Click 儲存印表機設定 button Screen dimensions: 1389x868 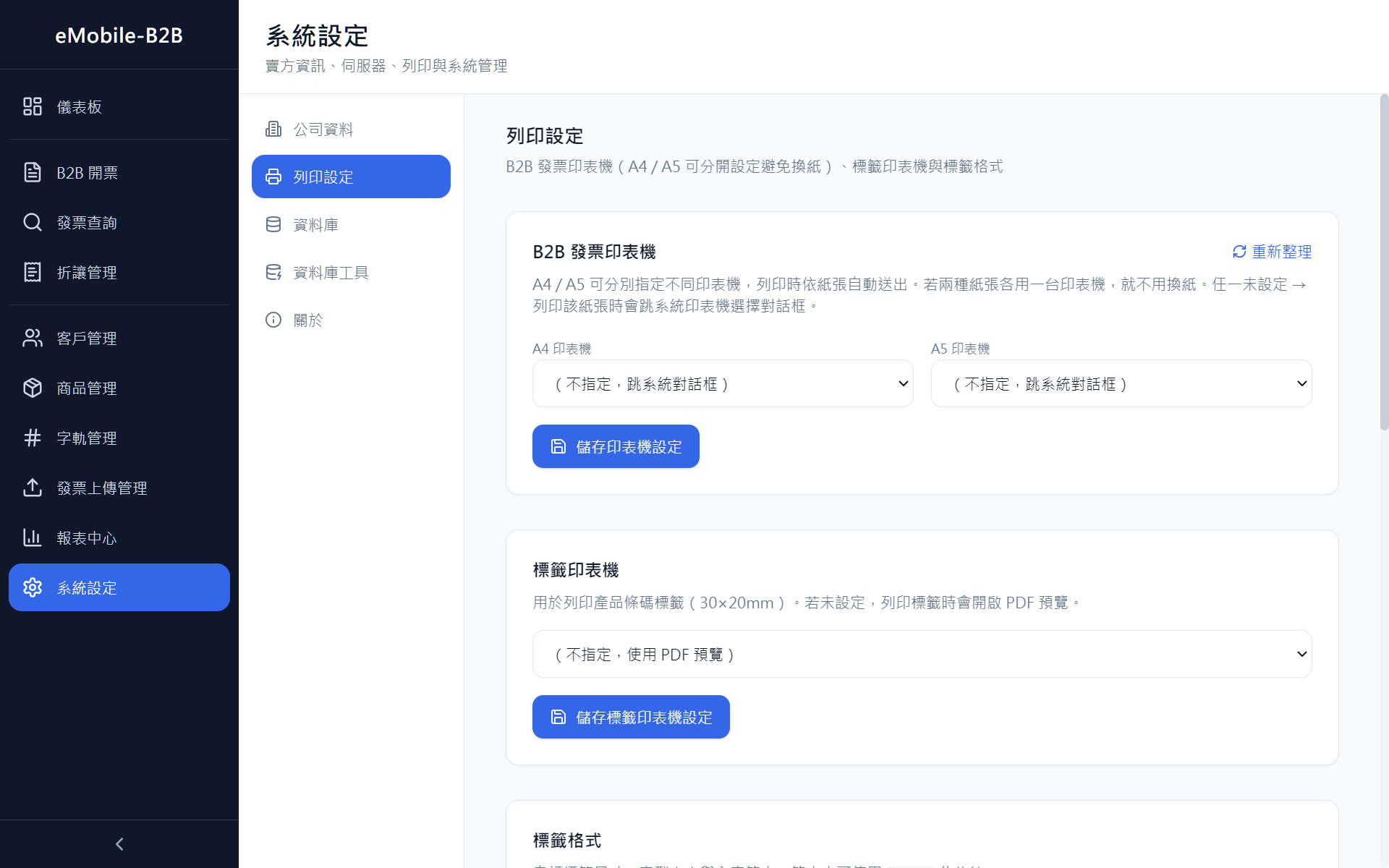click(x=616, y=446)
